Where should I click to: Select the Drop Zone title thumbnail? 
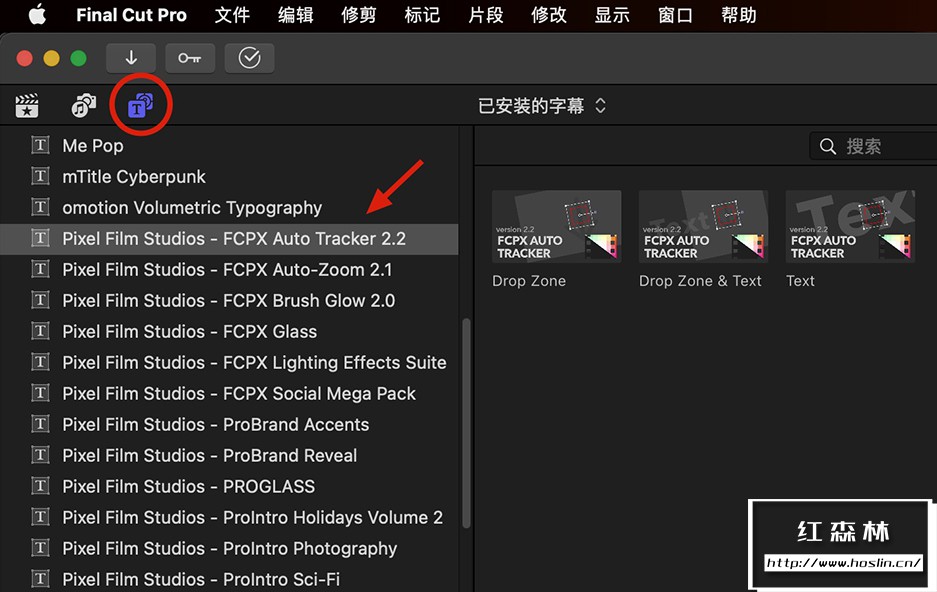(556, 227)
